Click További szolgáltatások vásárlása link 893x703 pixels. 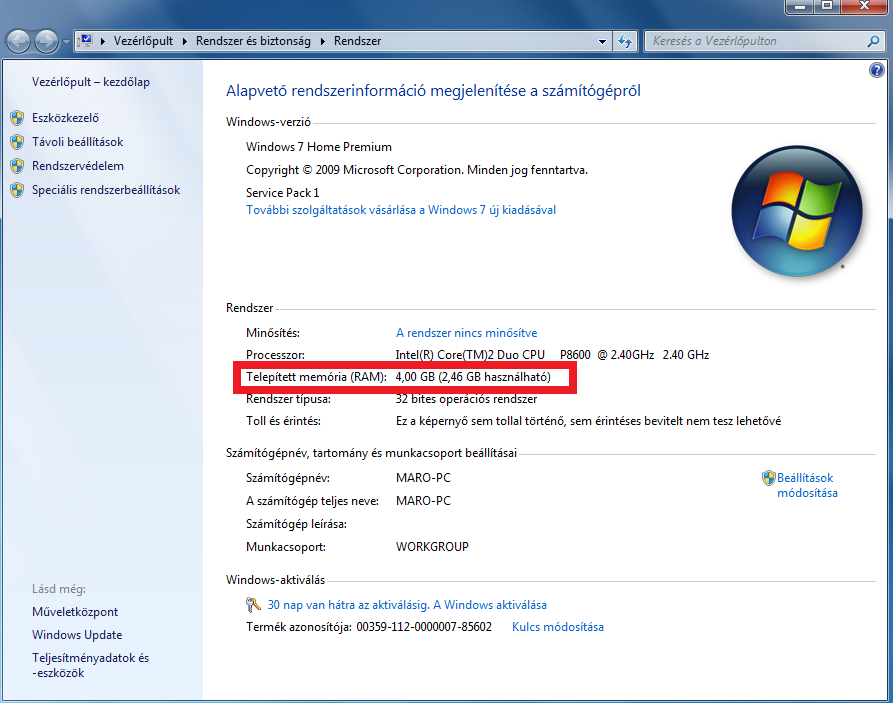[x=401, y=210]
